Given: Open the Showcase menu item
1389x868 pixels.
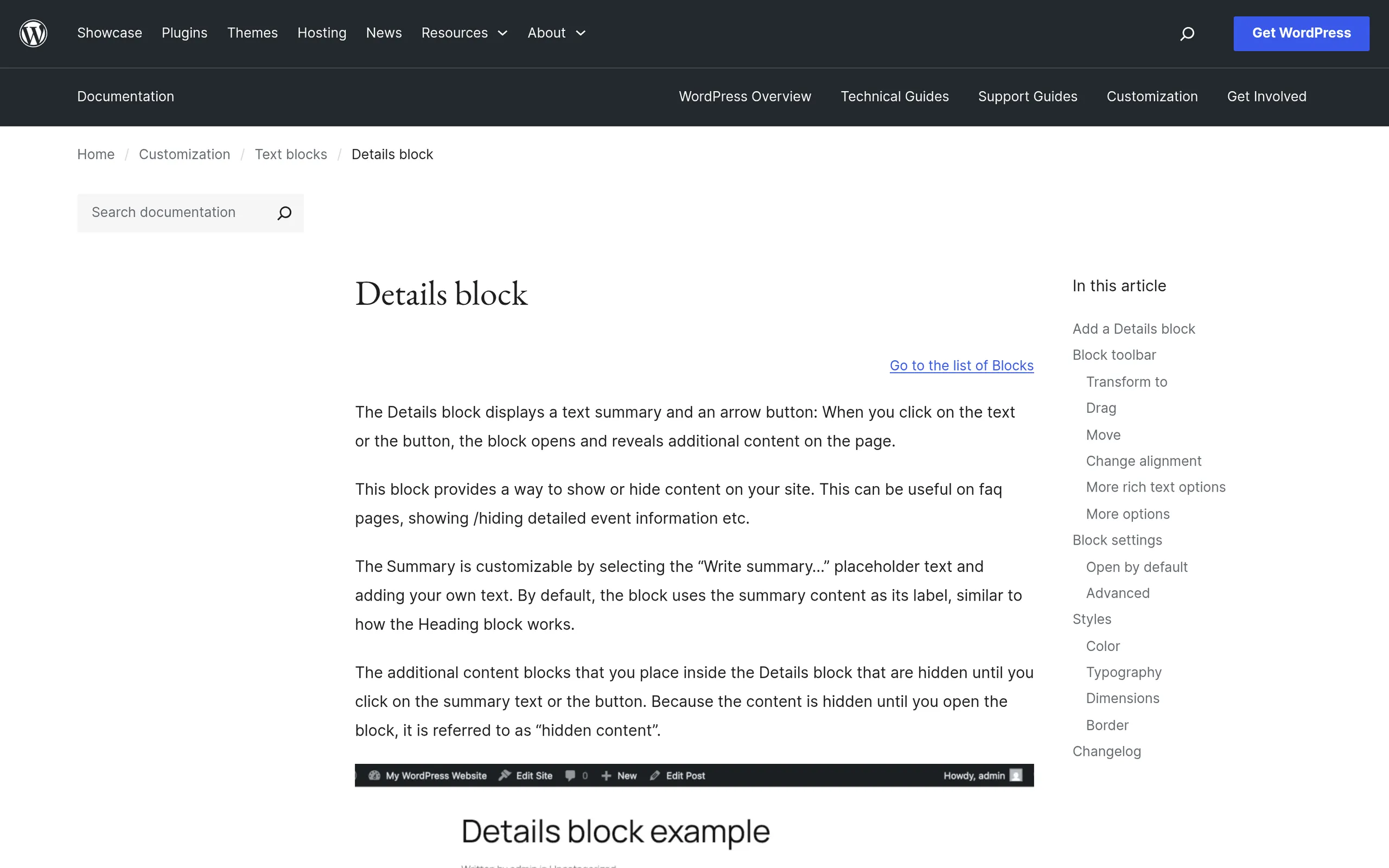Looking at the screenshot, I should click(110, 33).
